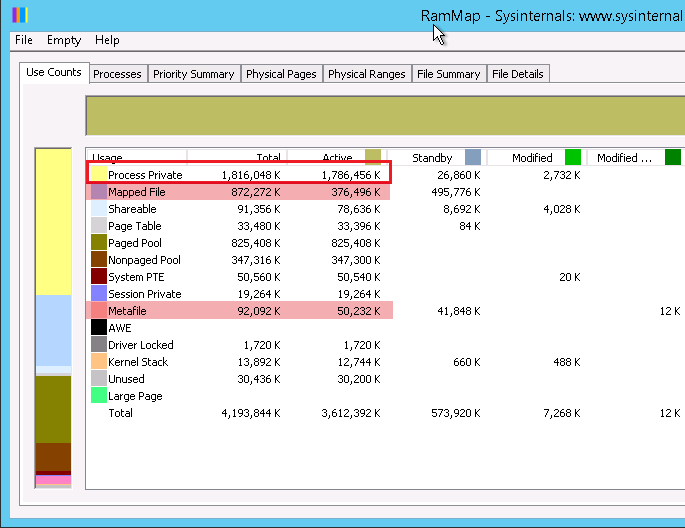Screen dimensions: 685x528
Task: Open the Empty menu
Action: 64,40
